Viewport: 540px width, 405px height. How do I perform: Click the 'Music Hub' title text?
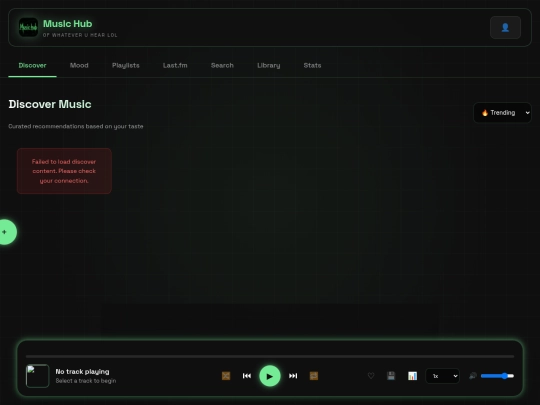[68, 24]
